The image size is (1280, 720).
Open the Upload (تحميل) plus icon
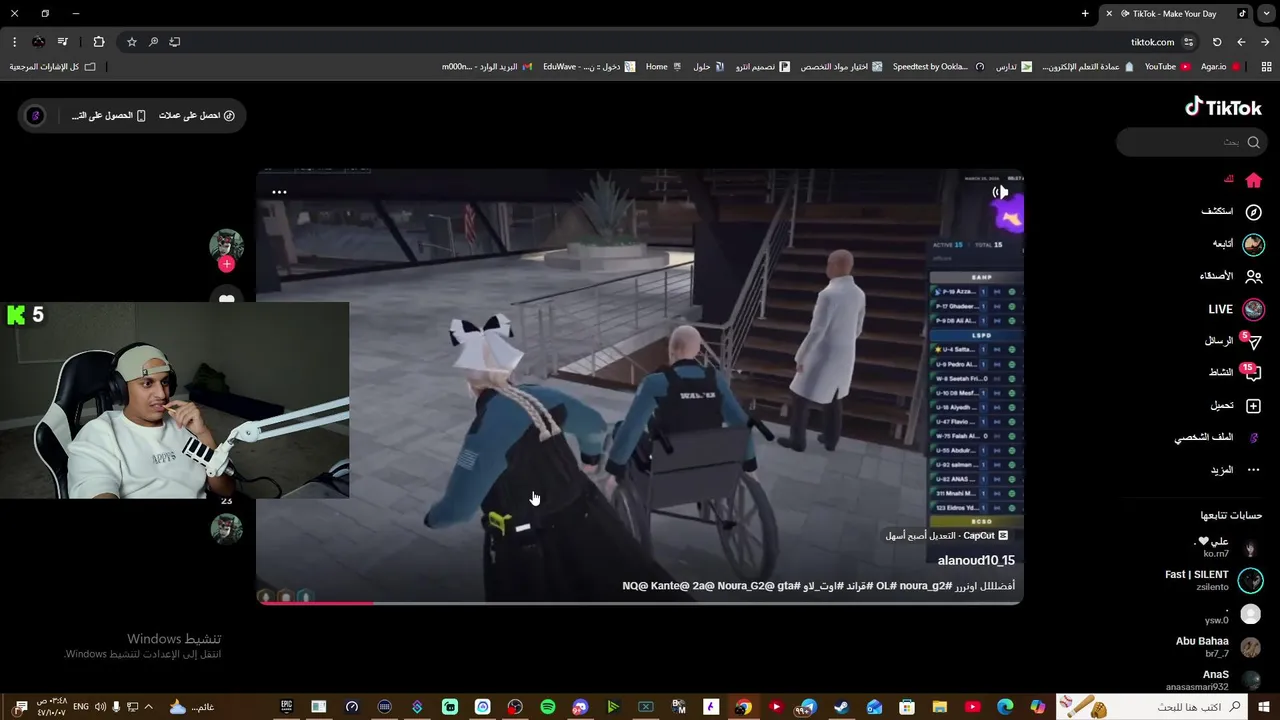[1253, 405]
